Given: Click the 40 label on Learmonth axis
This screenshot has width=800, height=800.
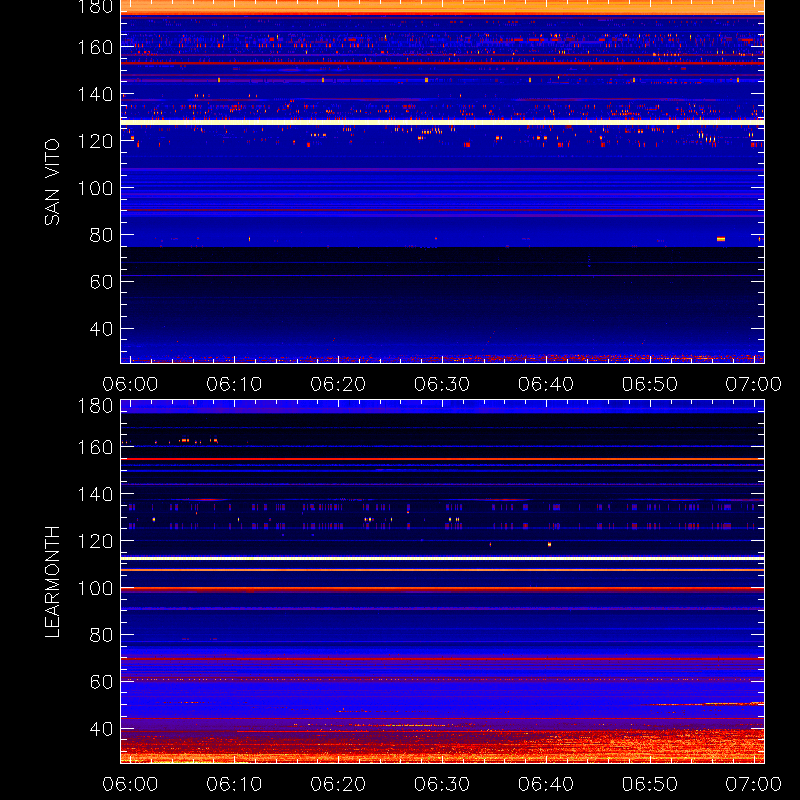Looking at the screenshot, I should 101,729.
